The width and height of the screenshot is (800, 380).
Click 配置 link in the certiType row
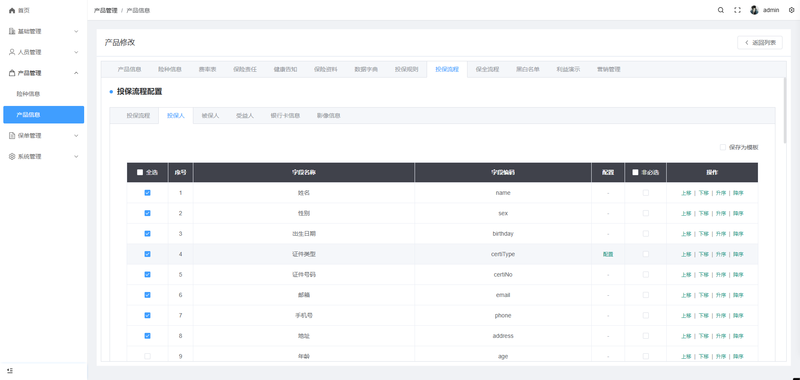[608, 254]
